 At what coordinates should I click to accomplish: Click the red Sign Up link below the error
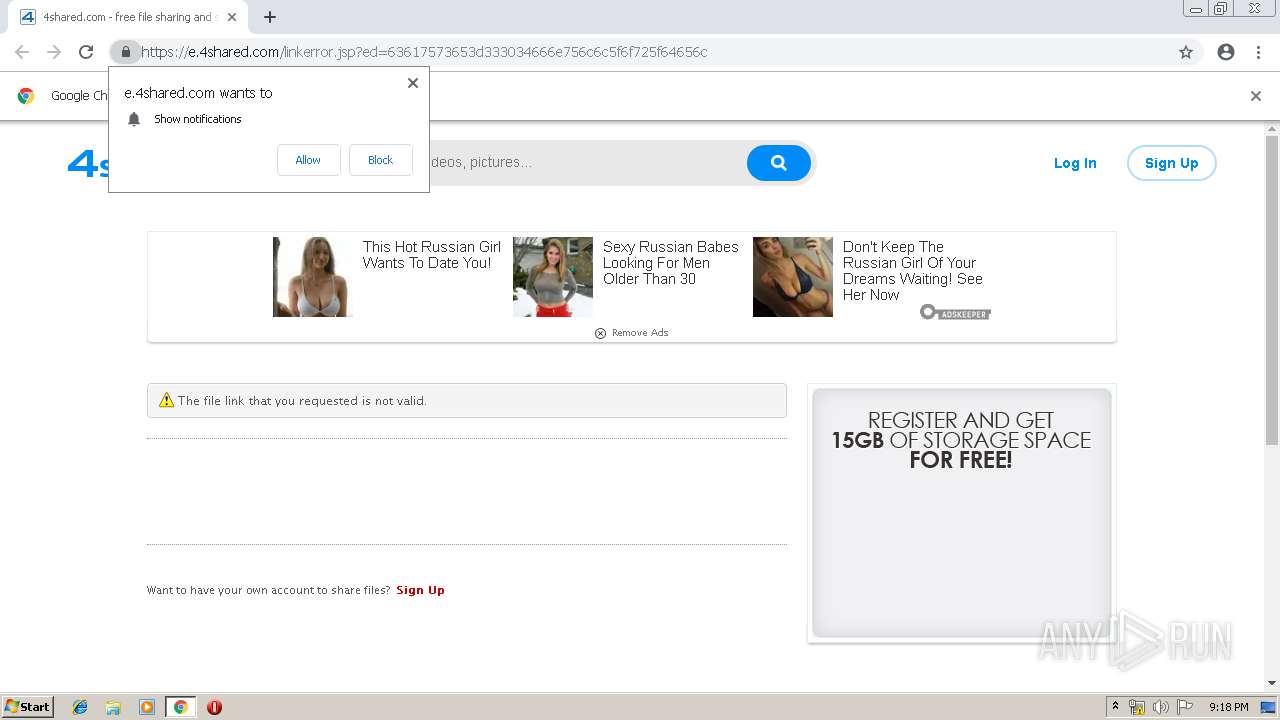(420, 590)
